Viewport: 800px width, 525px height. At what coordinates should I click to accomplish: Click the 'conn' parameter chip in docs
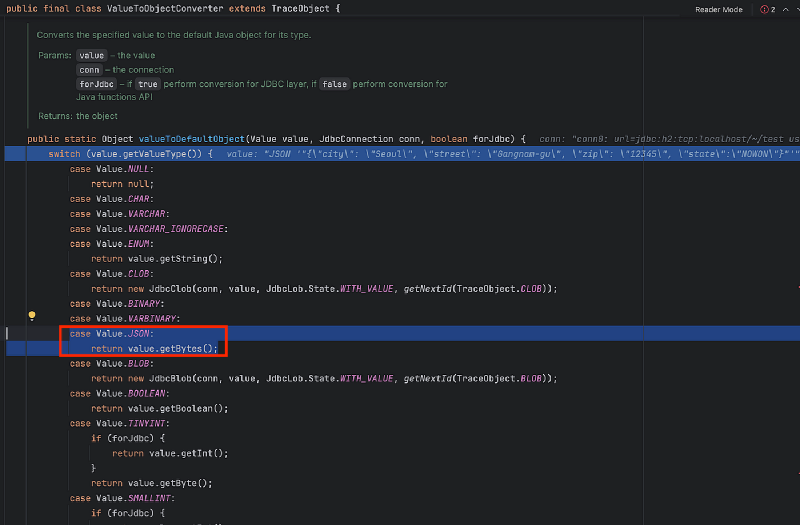coord(89,70)
